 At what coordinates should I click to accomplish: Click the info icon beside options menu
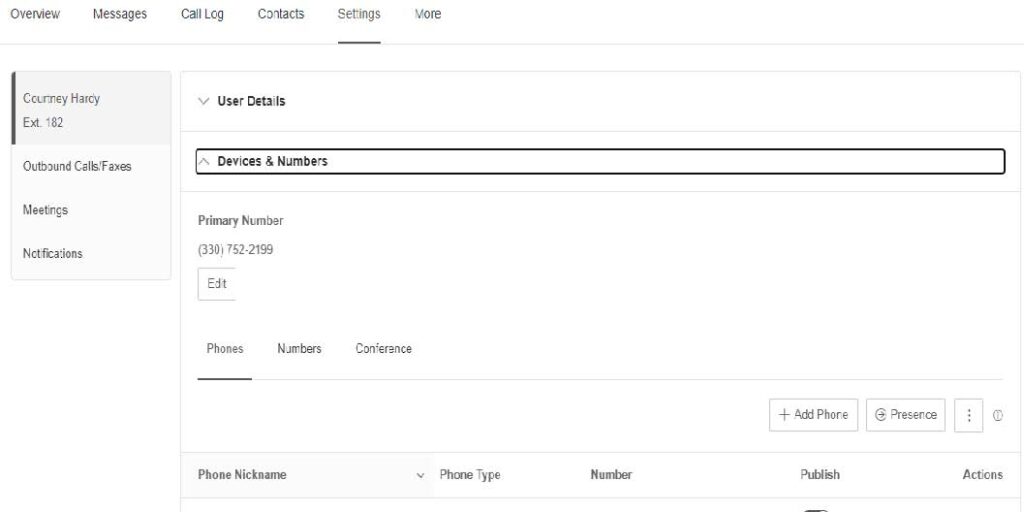(x=998, y=415)
